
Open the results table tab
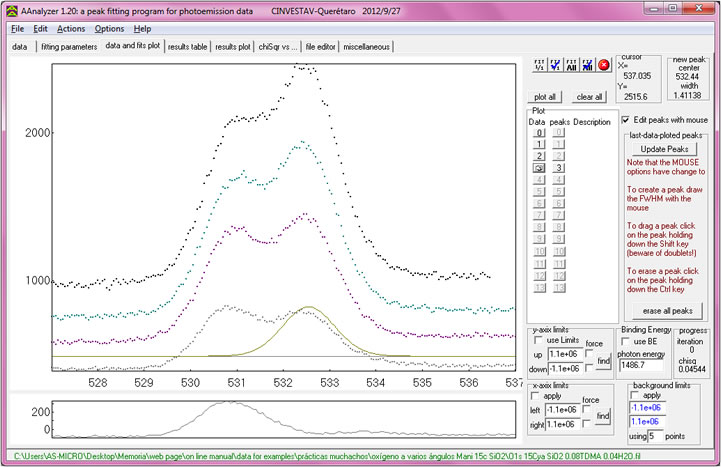188,47
